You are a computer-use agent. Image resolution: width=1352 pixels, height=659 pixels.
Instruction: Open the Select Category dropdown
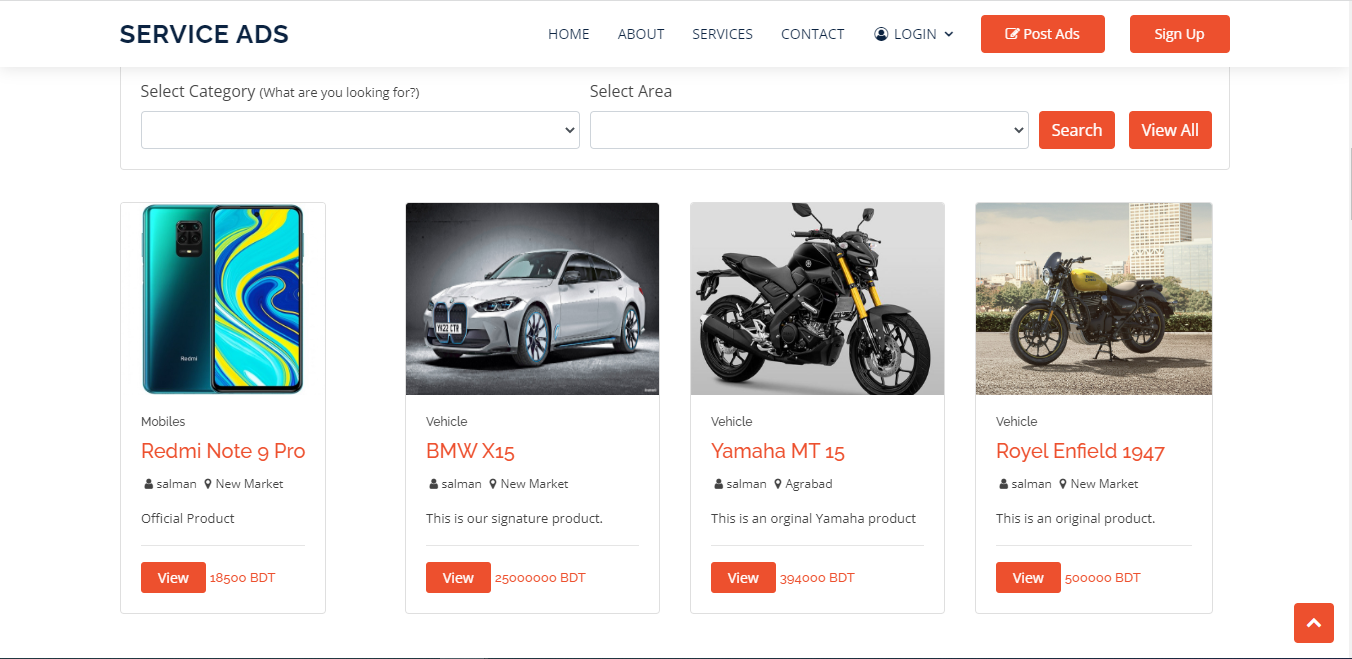tap(360, 130)
